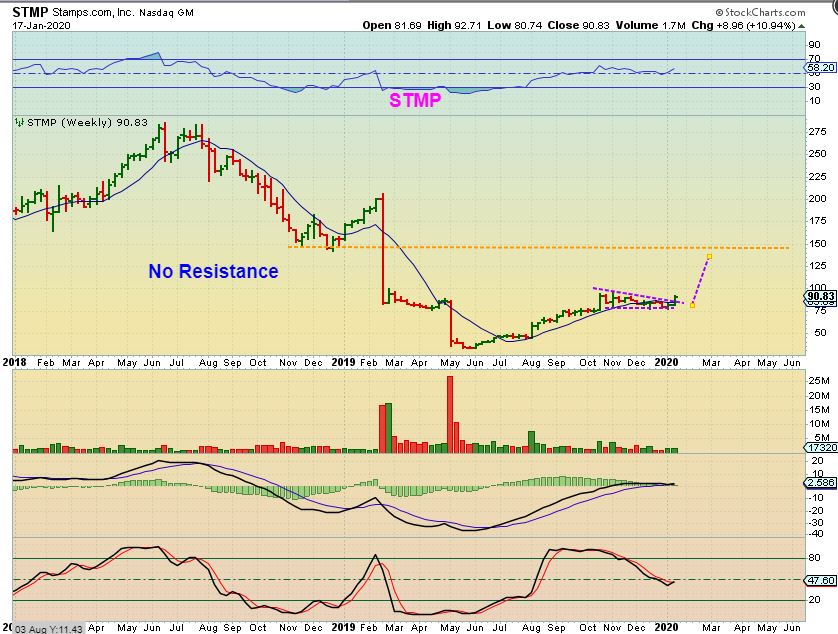
Task: Click the Stamps.com, Inc. company name
Action: pyautogui.click(x=94, y=12)
